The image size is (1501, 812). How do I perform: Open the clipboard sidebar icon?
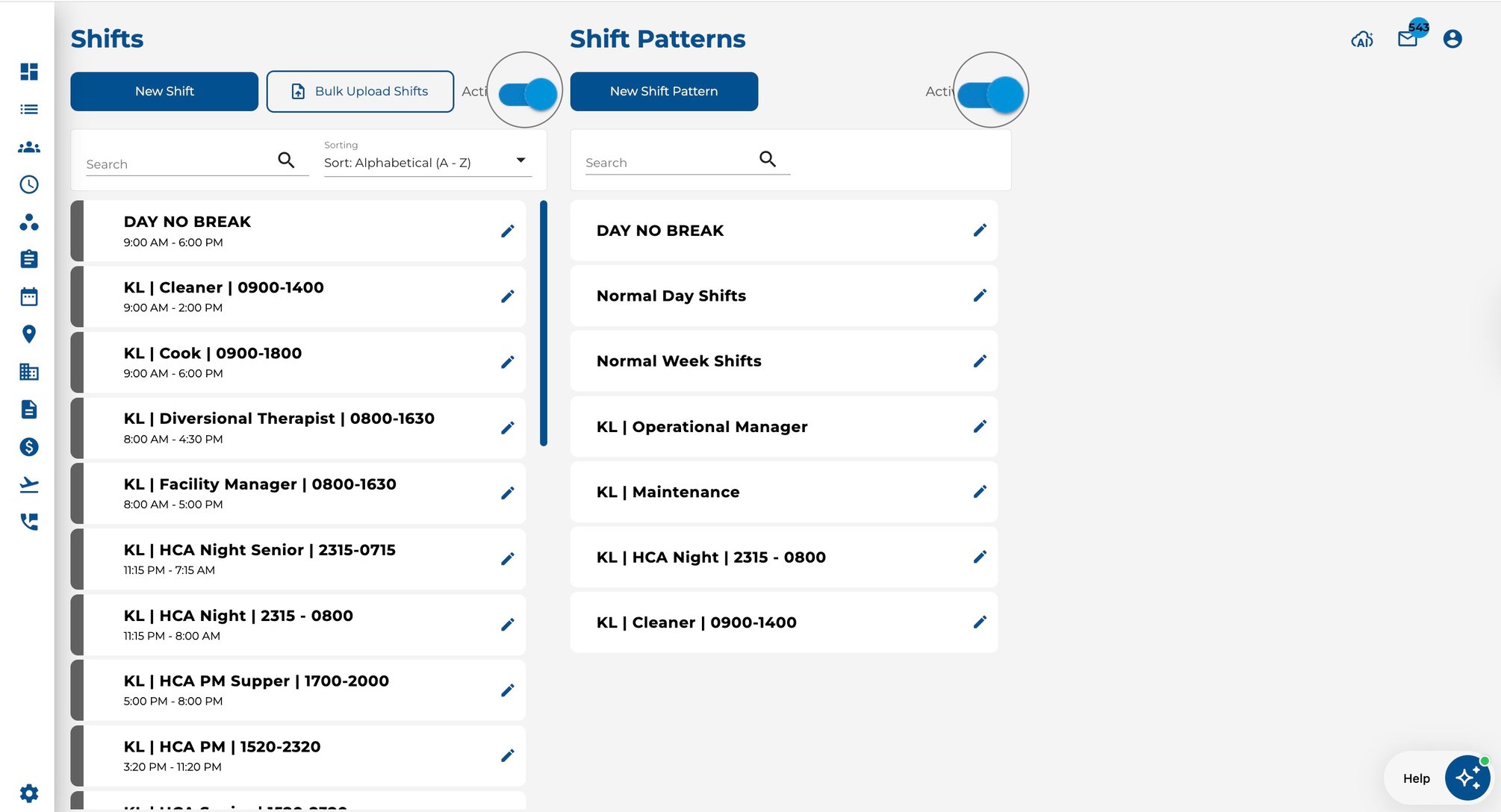(29, 259)
